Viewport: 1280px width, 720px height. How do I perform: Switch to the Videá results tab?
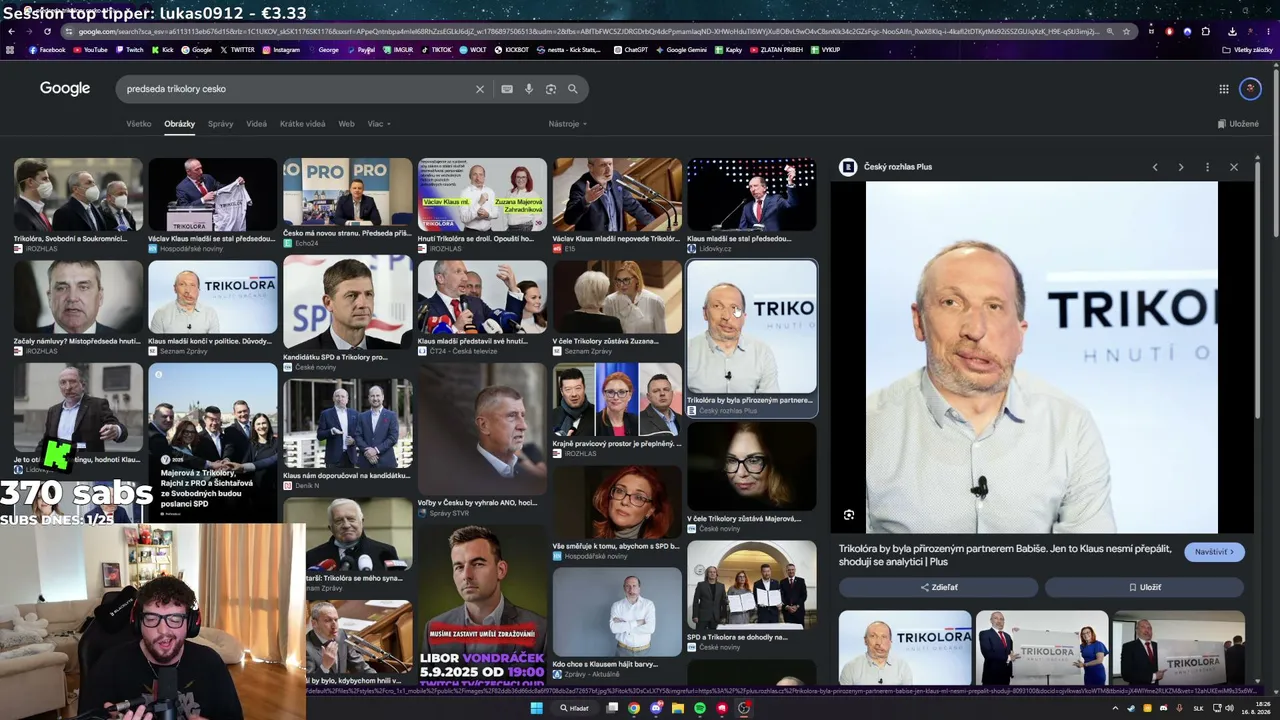point(257,124)
